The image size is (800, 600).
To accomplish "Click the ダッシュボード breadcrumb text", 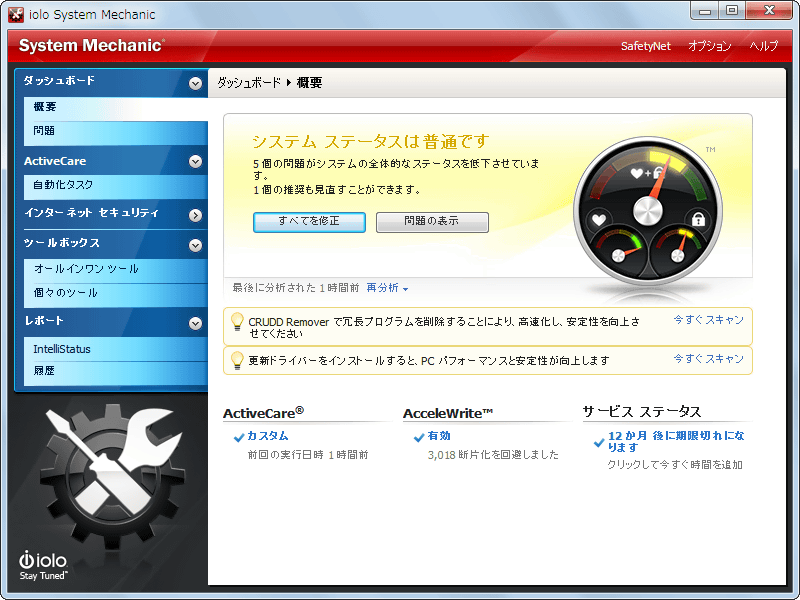I will coord(249,83).
